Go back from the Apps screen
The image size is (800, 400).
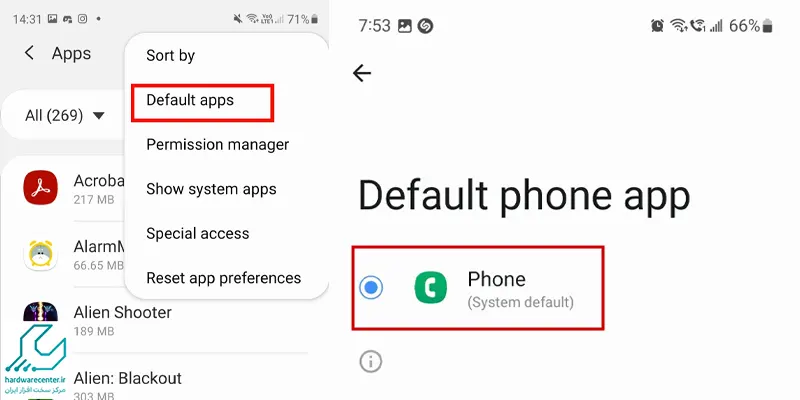(x=30, y=53)
